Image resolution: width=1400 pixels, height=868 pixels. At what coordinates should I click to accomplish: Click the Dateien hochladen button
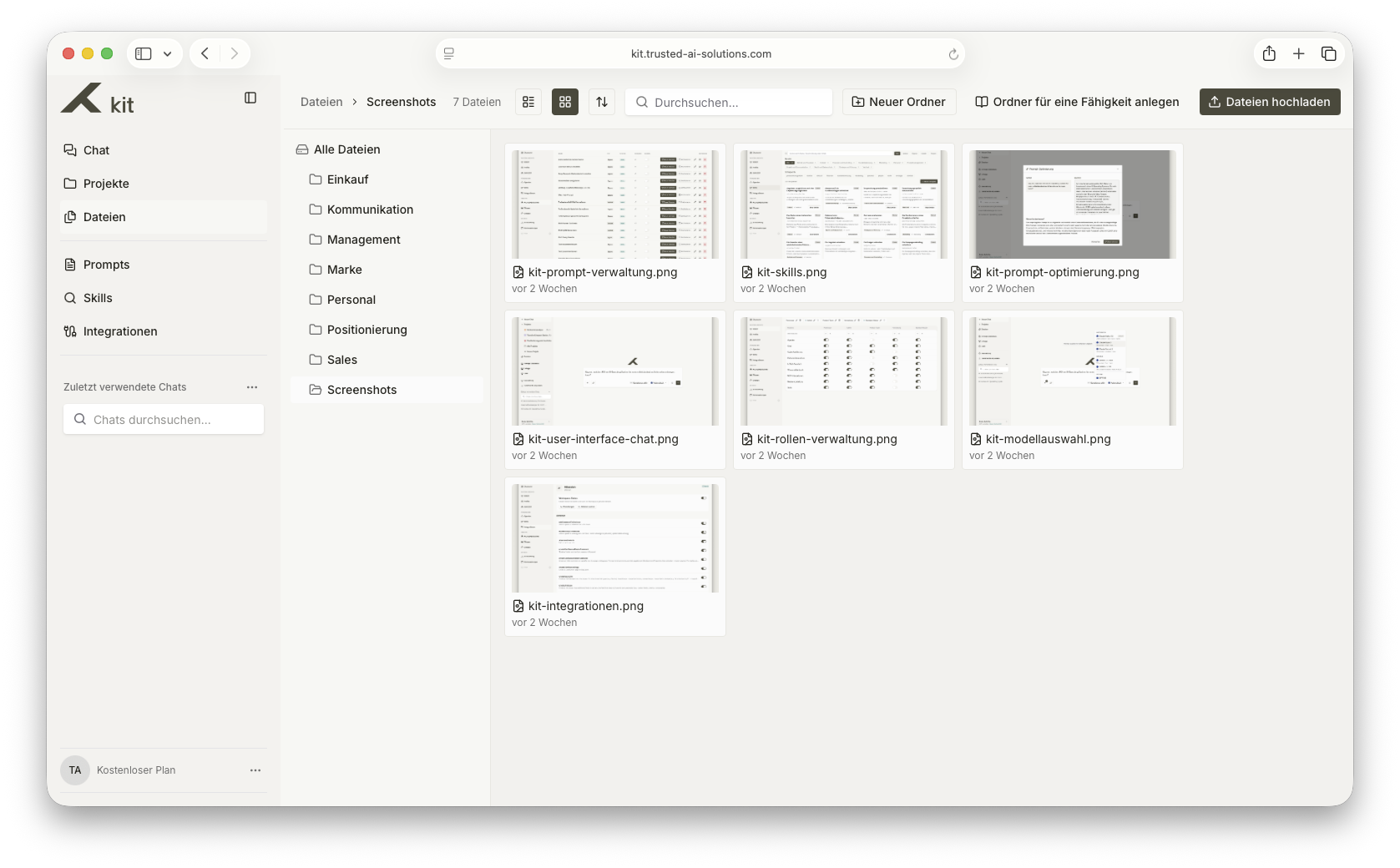click(x=1270, y=102)
